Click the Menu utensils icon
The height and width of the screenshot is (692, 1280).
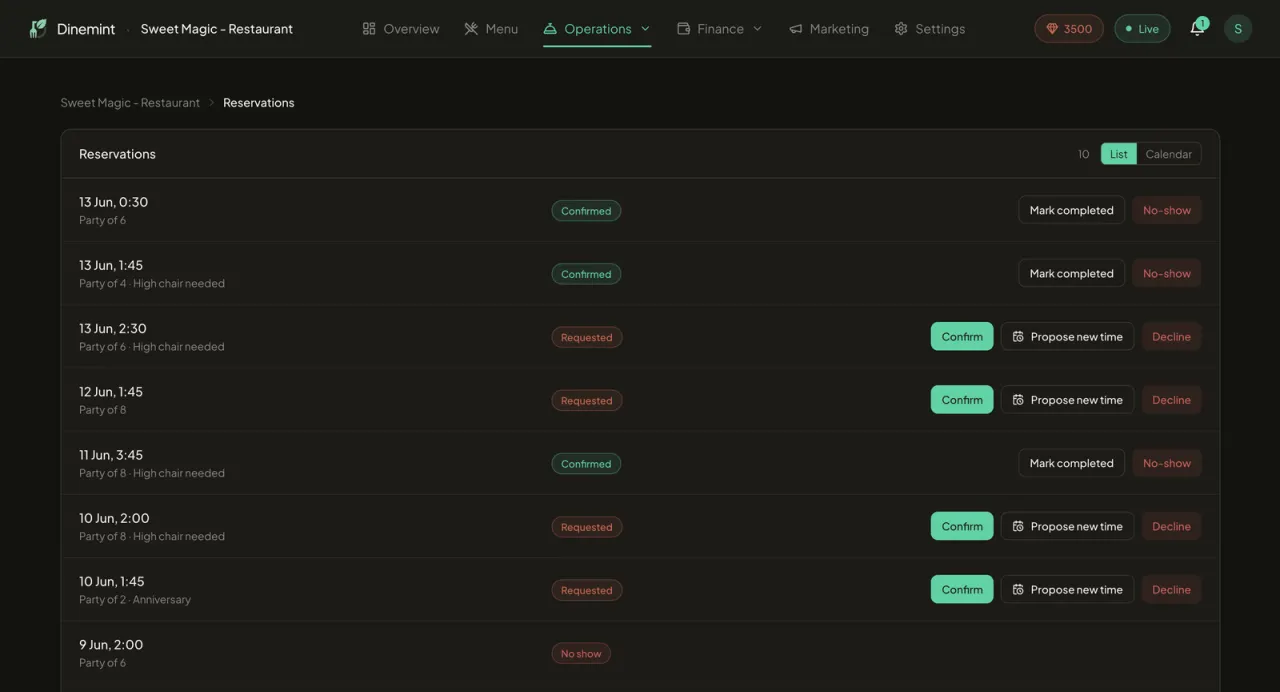click(x=471, y=29)
